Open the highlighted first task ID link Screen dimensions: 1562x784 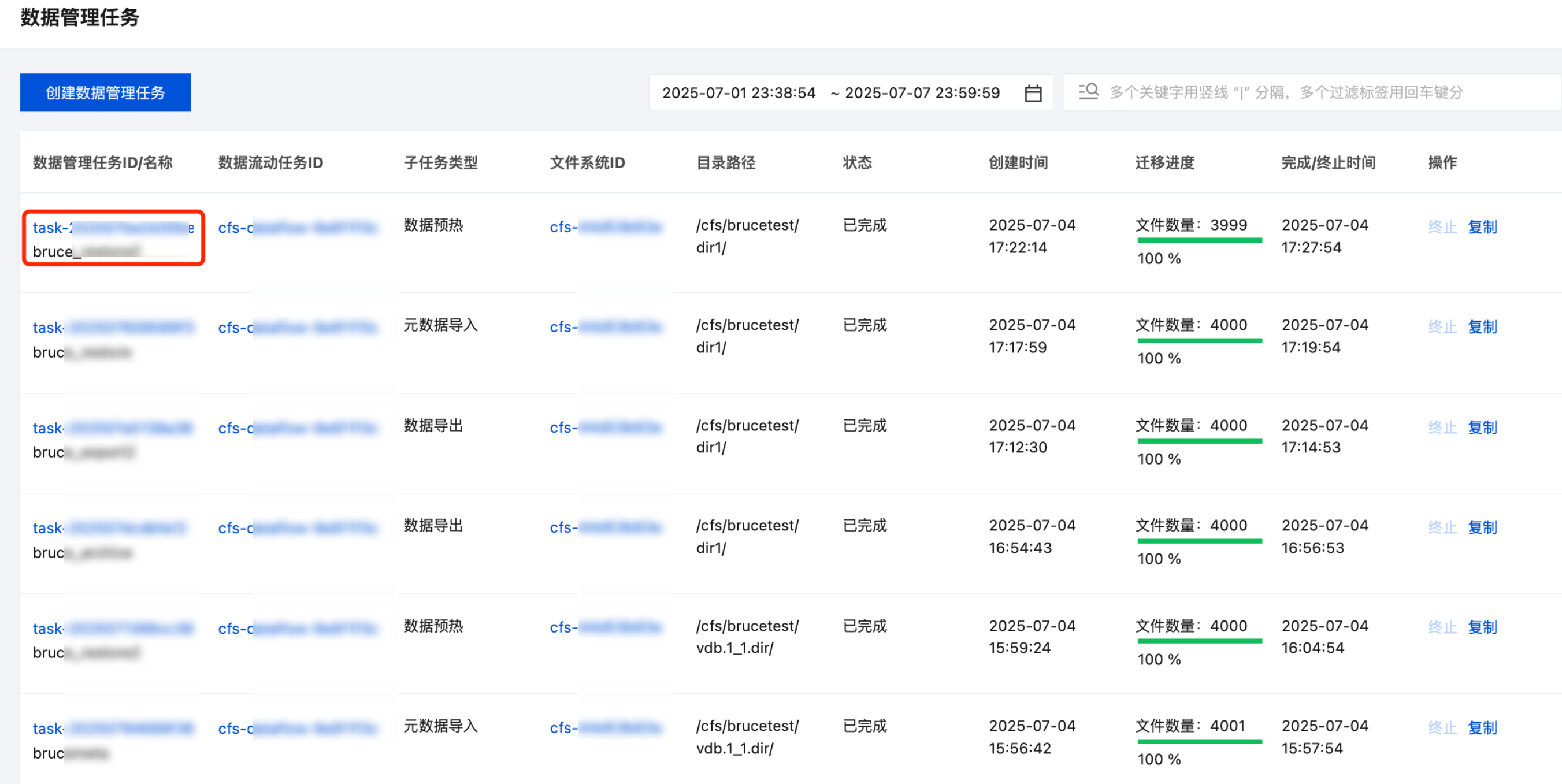click(113, 228)
